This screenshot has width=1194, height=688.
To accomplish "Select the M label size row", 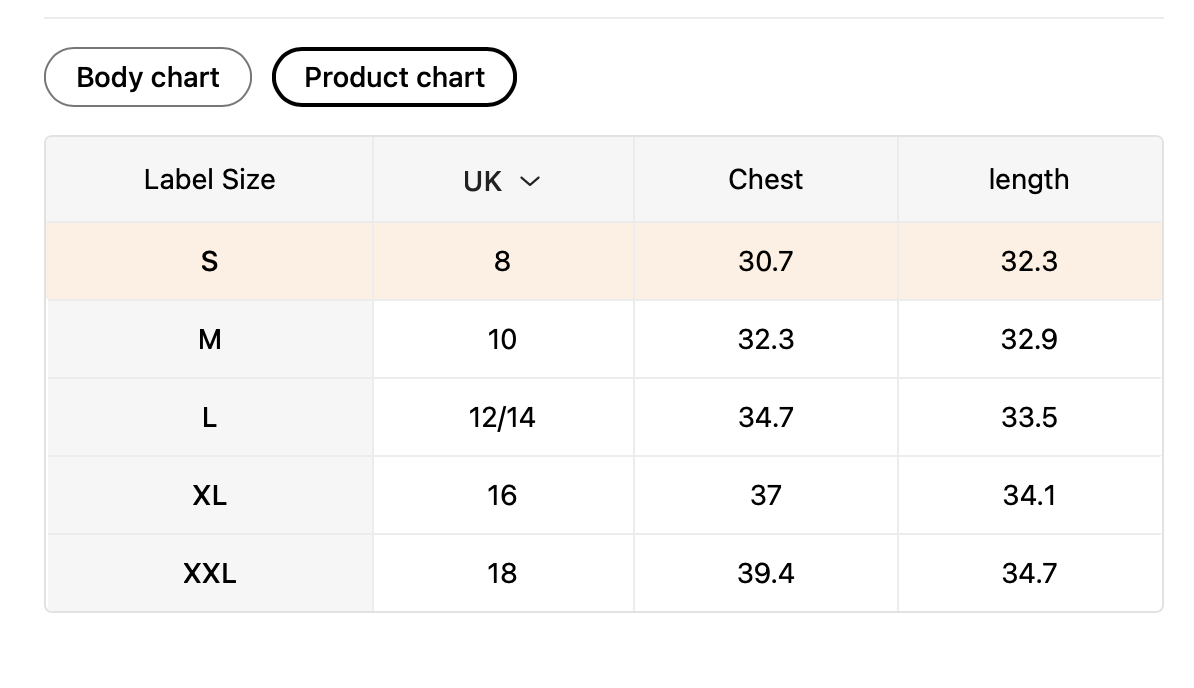I will click(209, 340).
